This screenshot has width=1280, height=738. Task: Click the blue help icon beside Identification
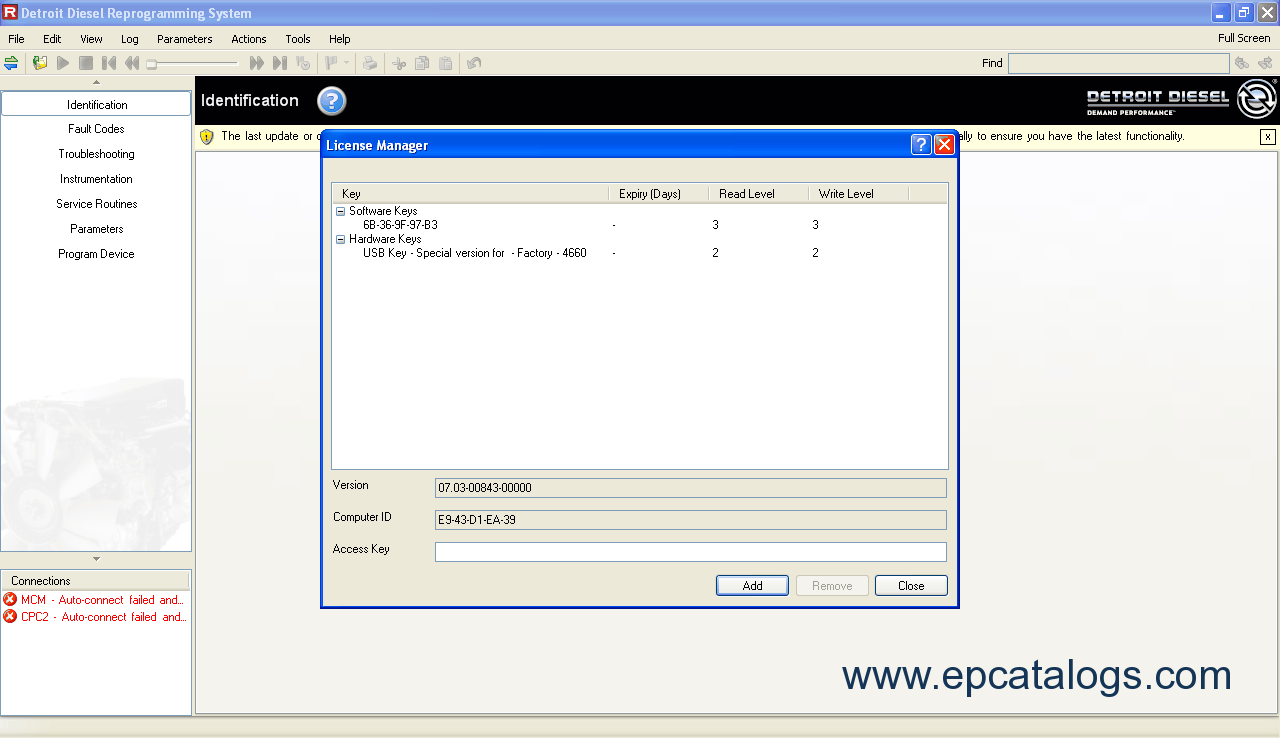[x=331, y=101]
